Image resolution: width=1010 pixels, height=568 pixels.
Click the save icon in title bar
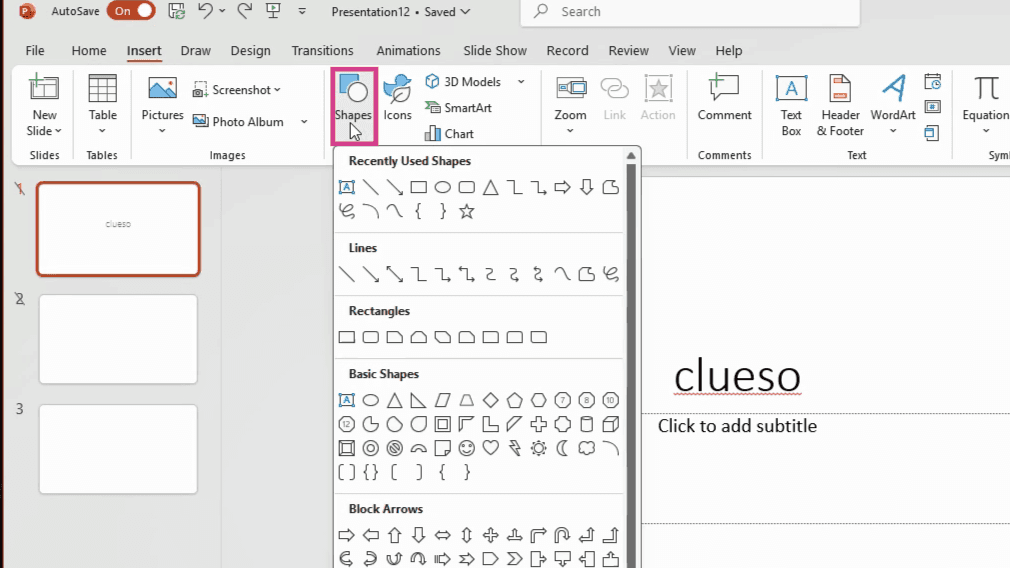176,11
